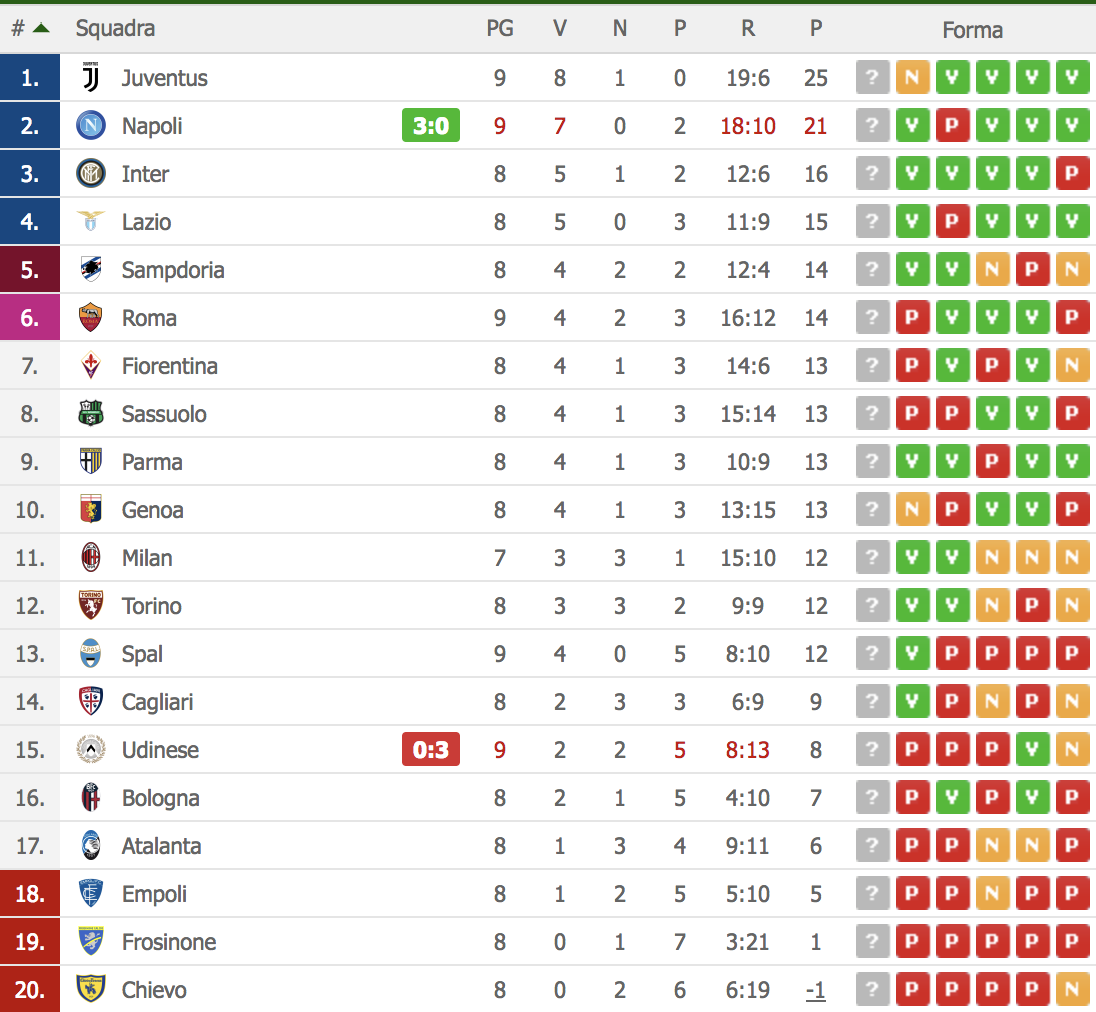
Task: Click the Forma column header
Action: coord(972,30)
